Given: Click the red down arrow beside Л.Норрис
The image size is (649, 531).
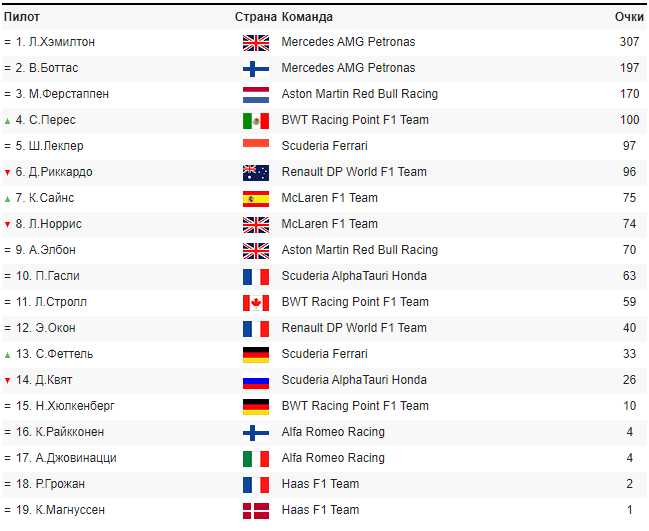Looking at the screenshot, I should coord(8,224).
